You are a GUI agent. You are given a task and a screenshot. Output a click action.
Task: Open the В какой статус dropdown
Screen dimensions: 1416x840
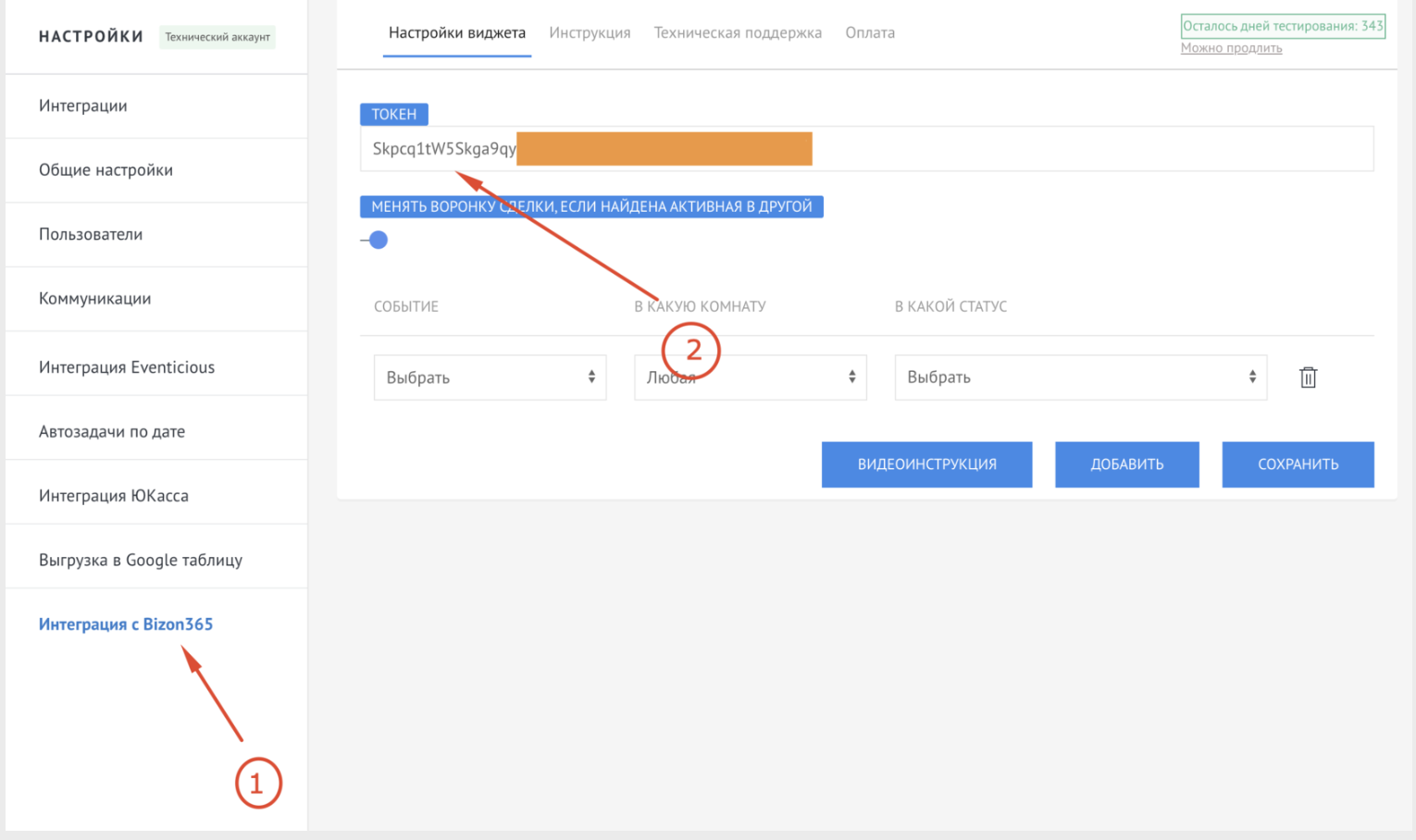coord(1080,377)
